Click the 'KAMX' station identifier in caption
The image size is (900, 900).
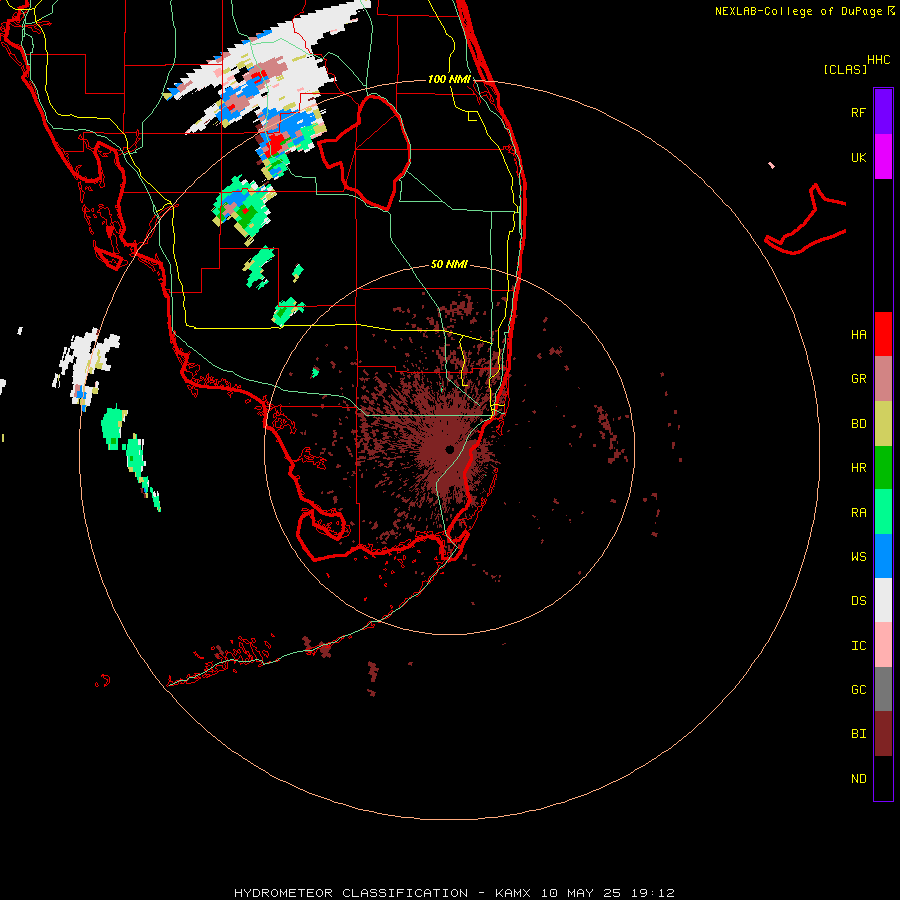512,893
